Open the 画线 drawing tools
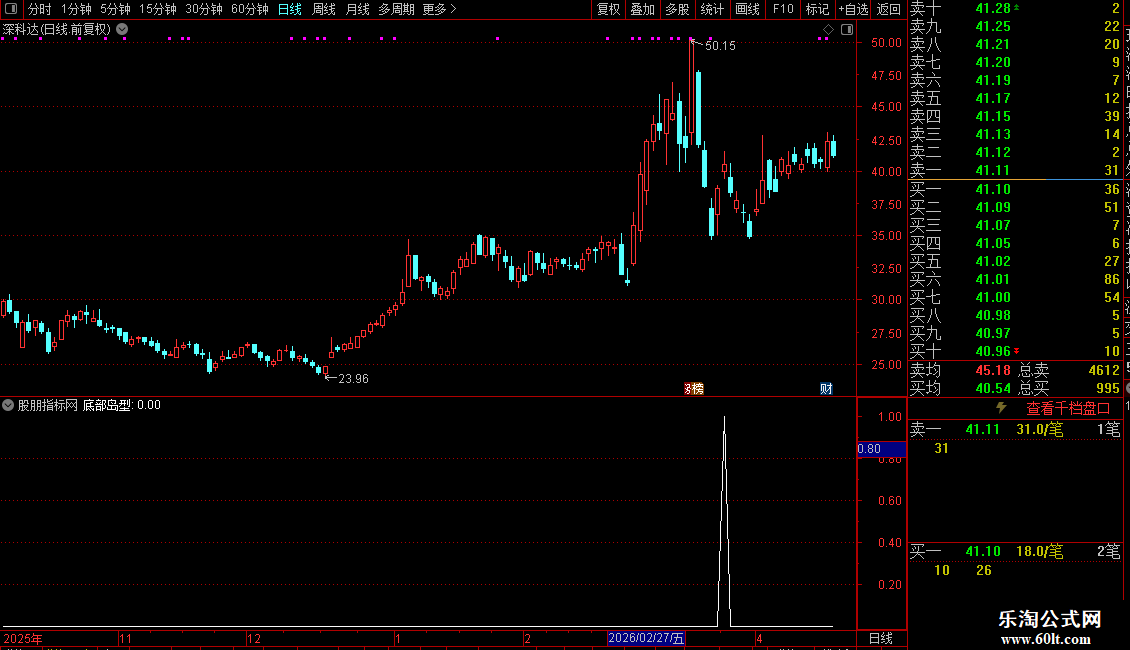 tap(747, 9)
